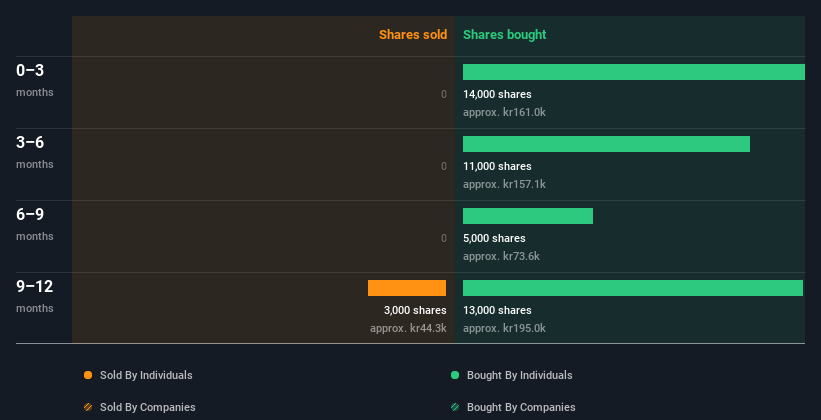Click the 5,000 shares label
The width and height of the screenshot is (821, 420).
494,238
